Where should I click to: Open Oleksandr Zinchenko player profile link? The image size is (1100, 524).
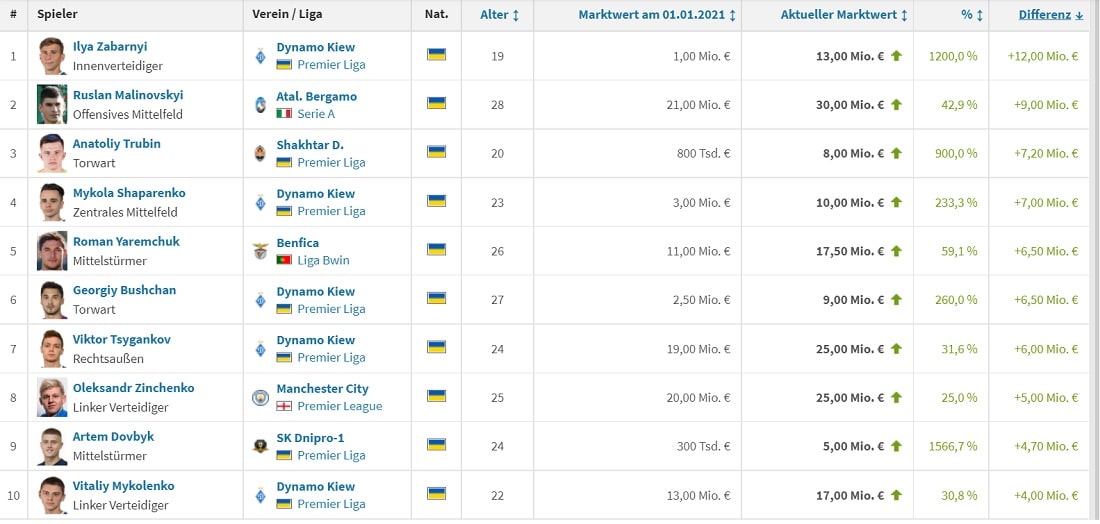pyautogui.click(x=133, y=388)
